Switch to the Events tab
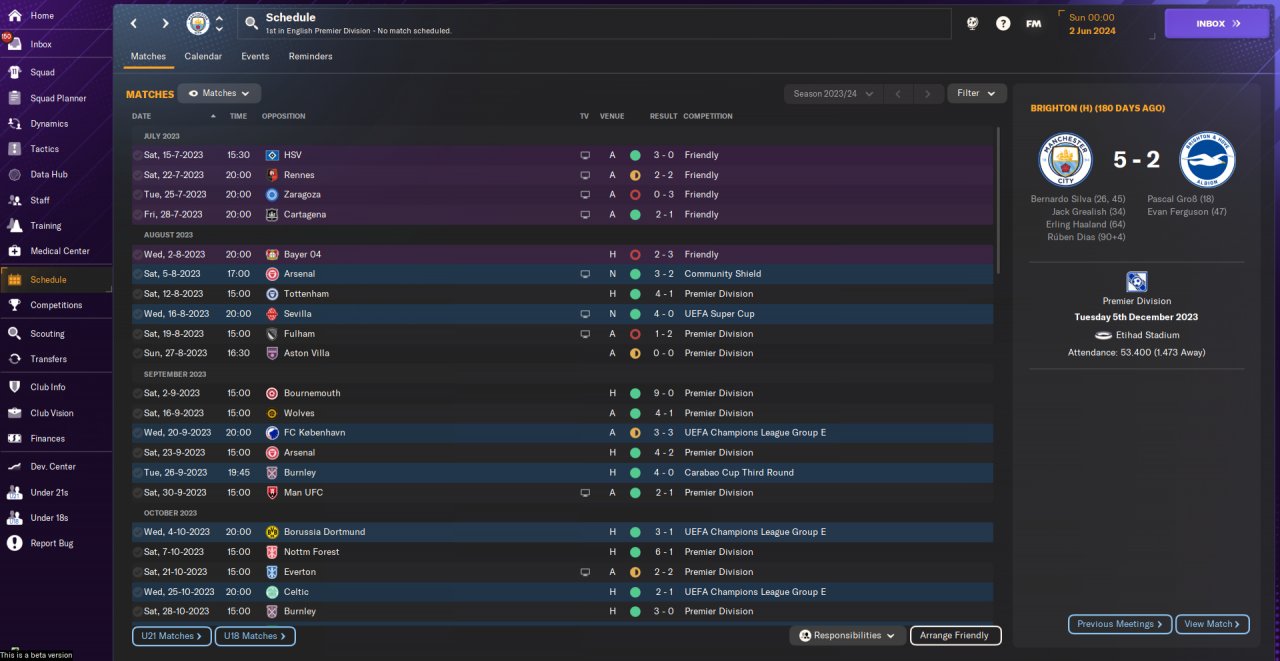1280x661 pixels. (x=255, y=57)
